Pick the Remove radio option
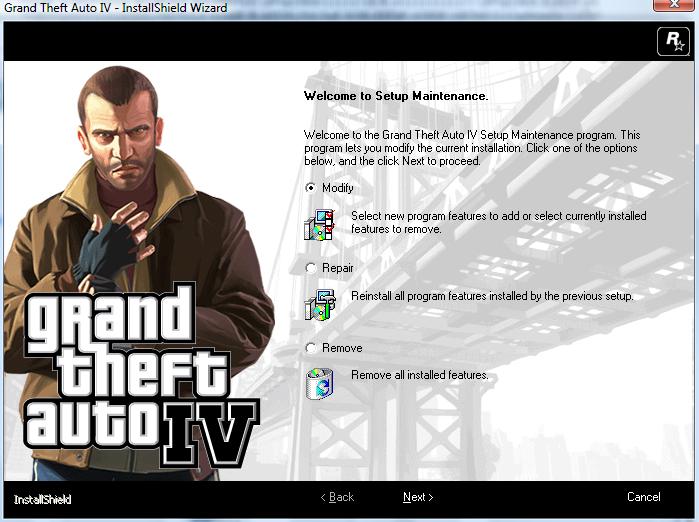 coord(311,348)
